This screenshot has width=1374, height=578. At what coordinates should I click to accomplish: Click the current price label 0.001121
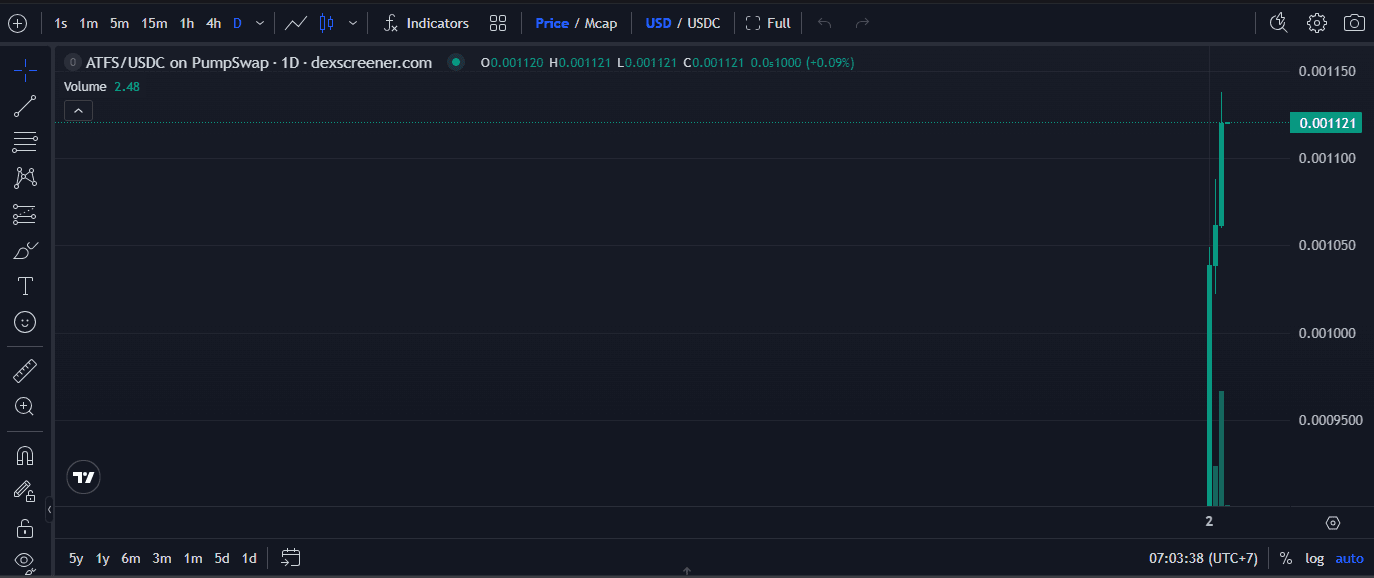(x=1326, y=123)
